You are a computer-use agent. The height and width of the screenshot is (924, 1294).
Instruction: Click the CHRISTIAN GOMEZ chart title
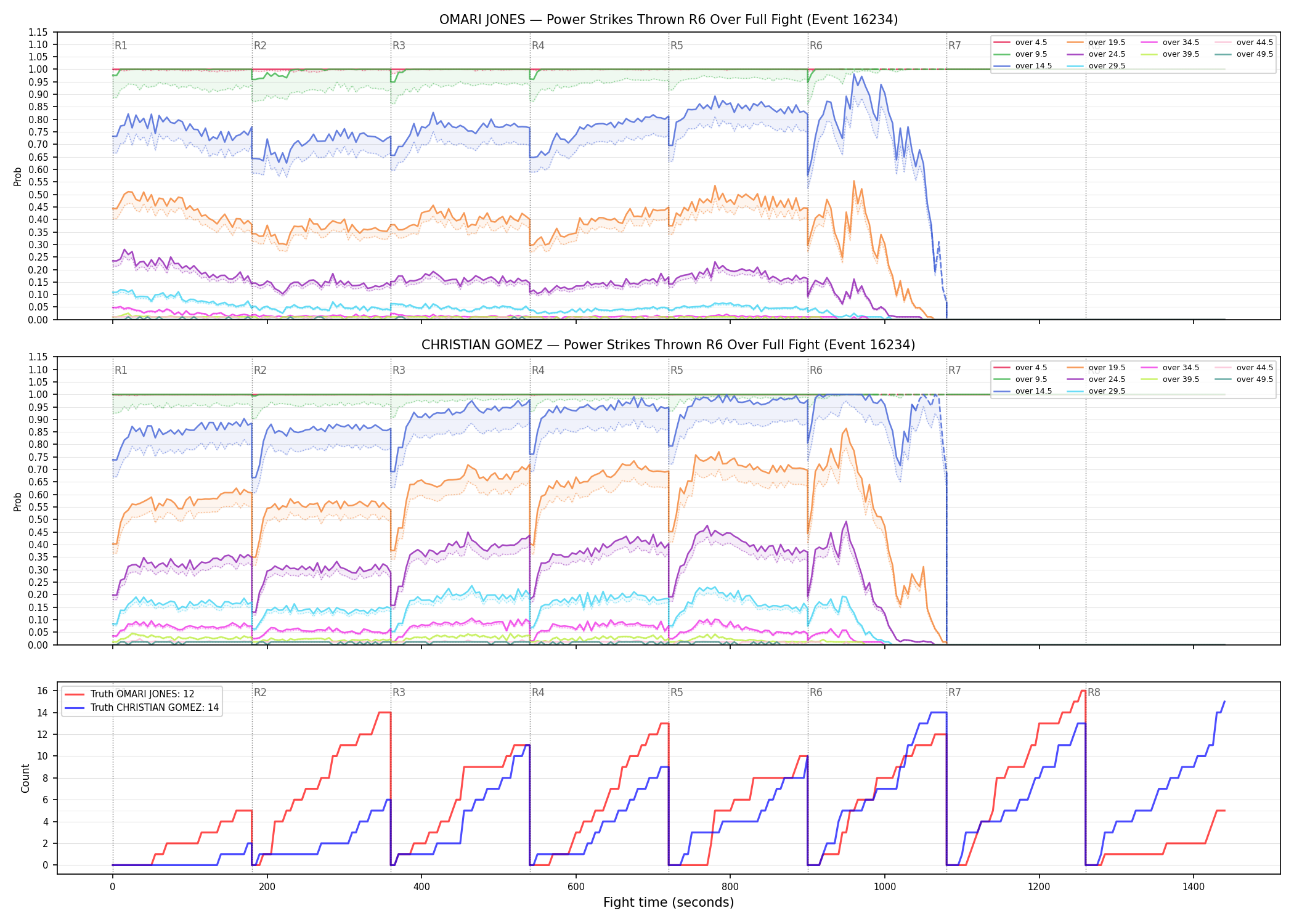coord(669,345)
